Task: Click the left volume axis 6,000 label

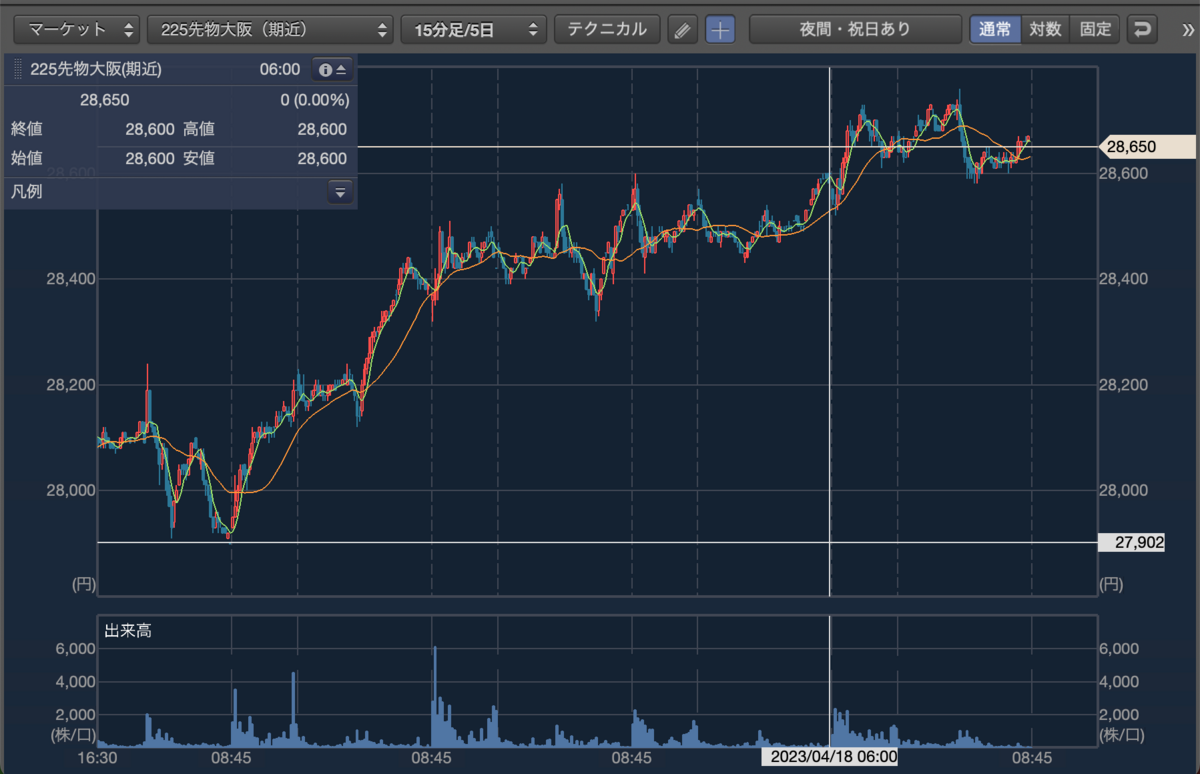Action: 76,648
